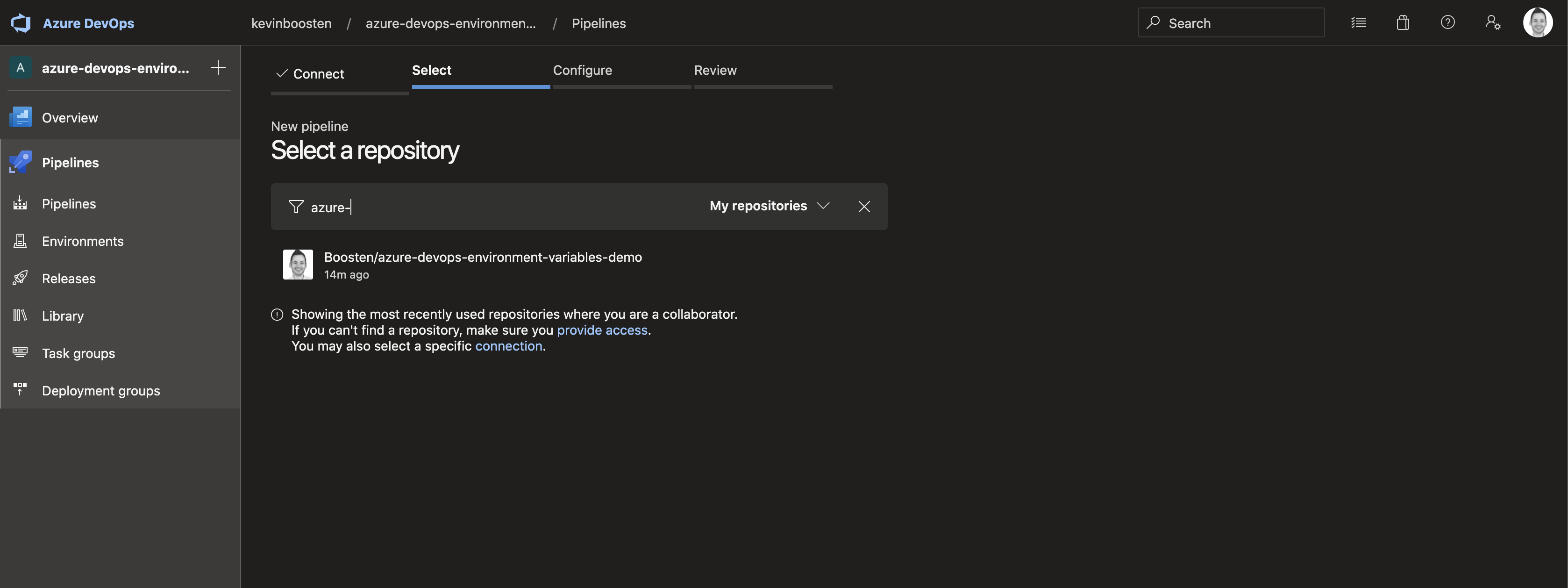
Task: Open the profile avatar menu
Action: (1538, 22)
